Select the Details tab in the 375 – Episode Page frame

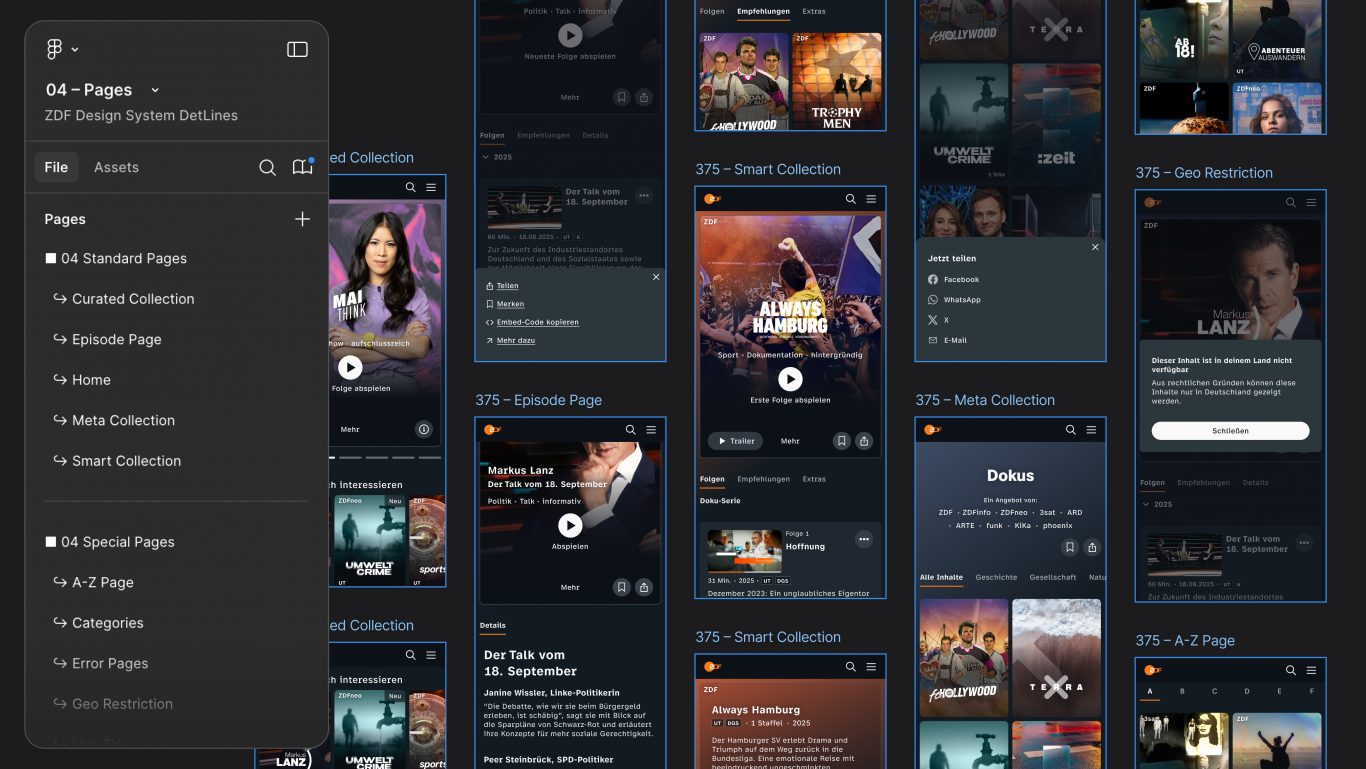[493, 626]
